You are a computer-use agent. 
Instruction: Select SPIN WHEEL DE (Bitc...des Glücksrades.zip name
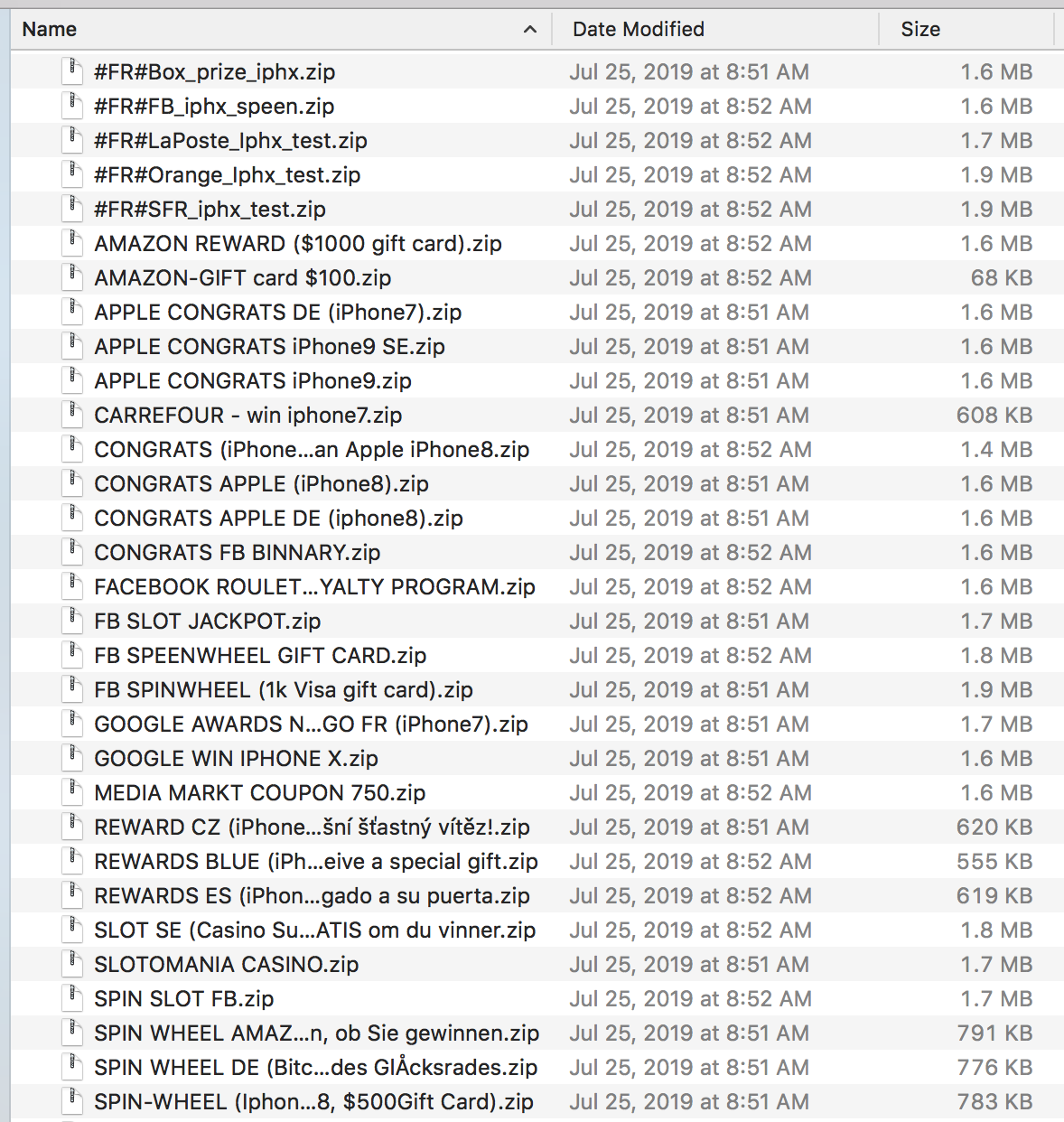pyautogui.click(x=315, y=1067)
